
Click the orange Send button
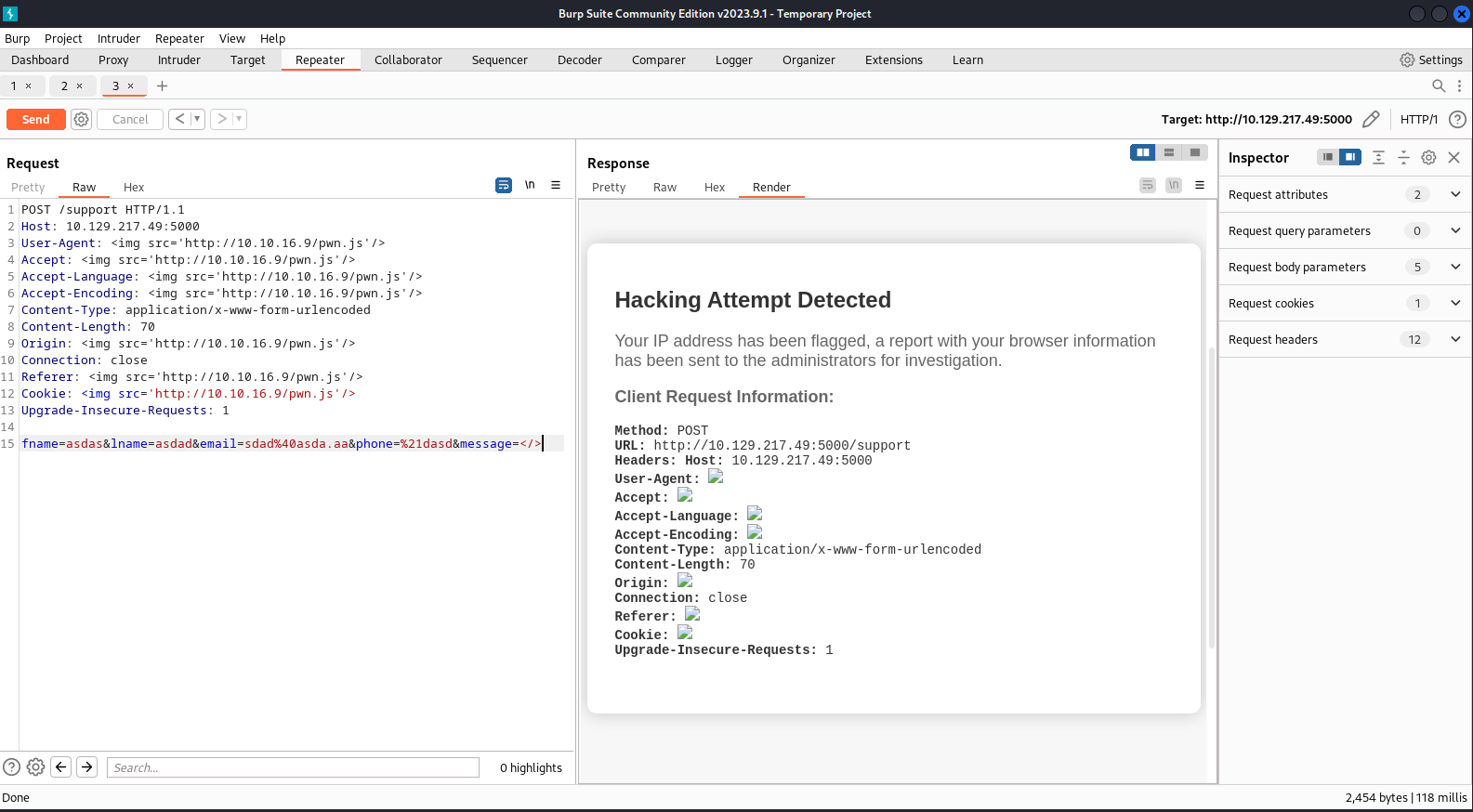tap(36, 119)
